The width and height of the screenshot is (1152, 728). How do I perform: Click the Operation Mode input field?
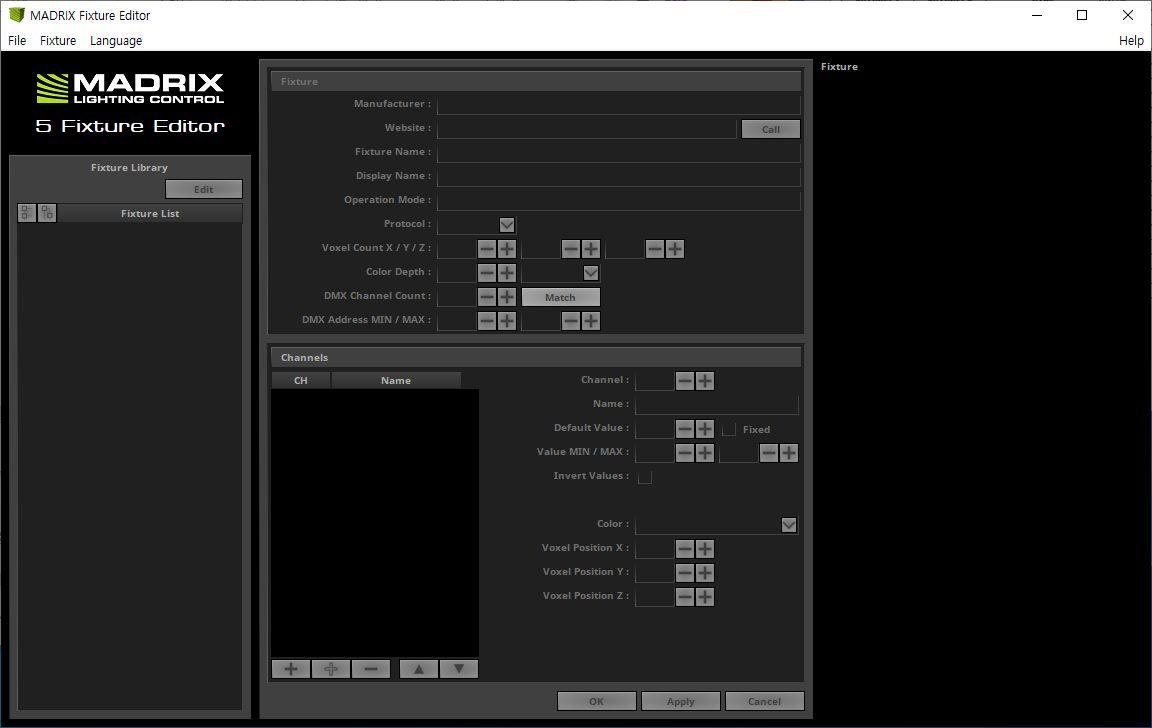[x=619, y=201]
